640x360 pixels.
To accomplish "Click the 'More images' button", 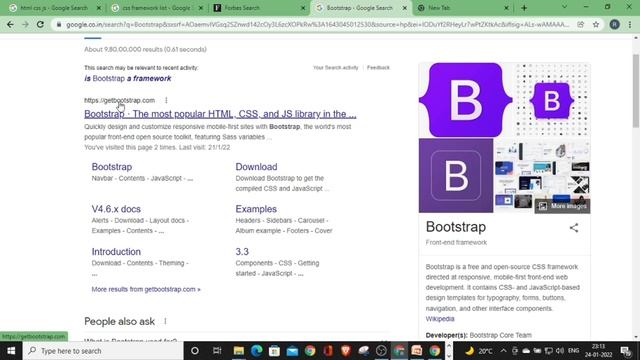I will 563,206.
